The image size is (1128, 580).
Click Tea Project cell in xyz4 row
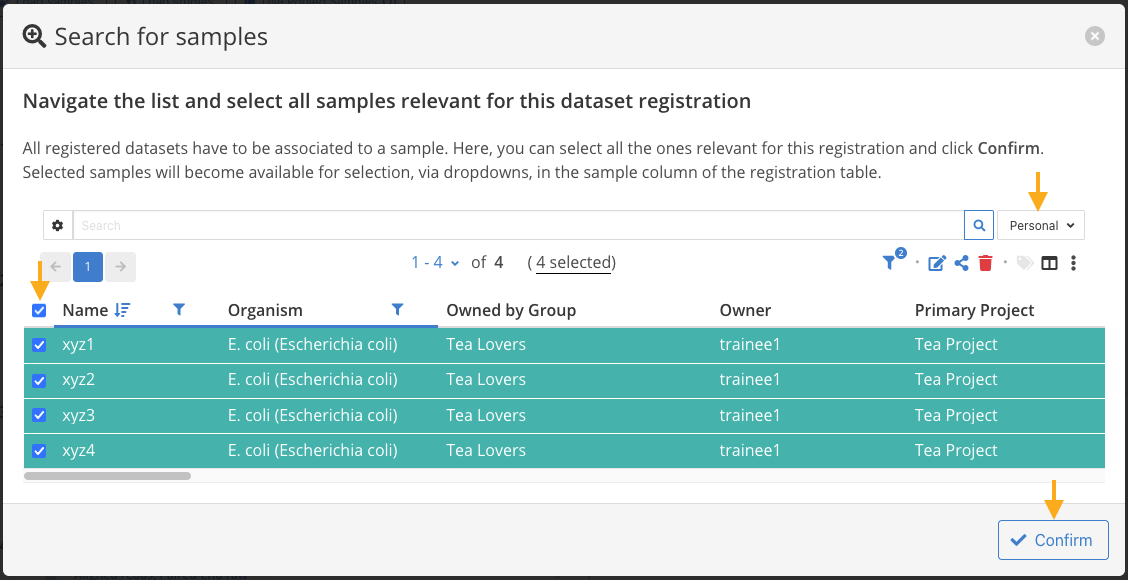point(956,450)
